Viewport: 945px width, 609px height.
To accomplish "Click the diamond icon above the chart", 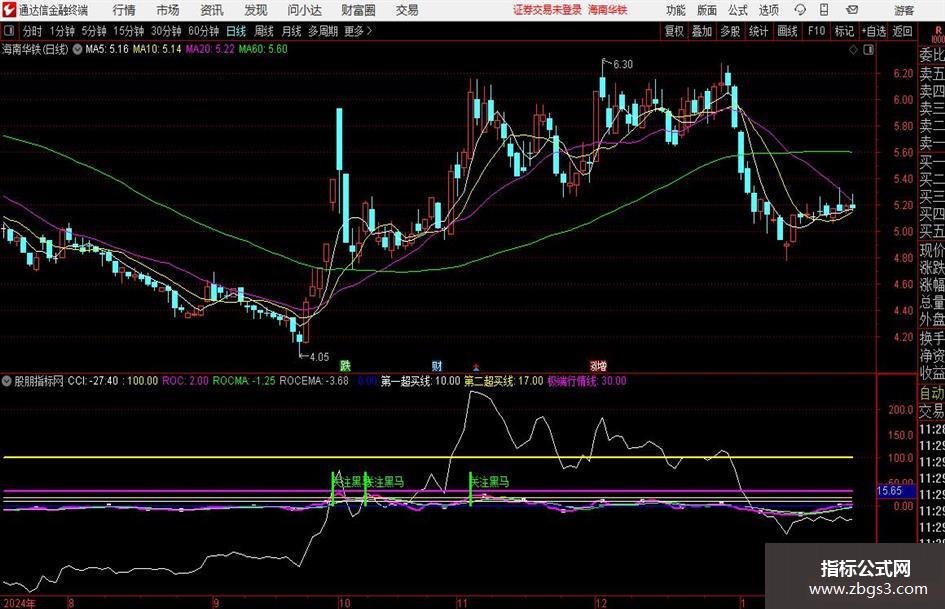I will (853, 49).
